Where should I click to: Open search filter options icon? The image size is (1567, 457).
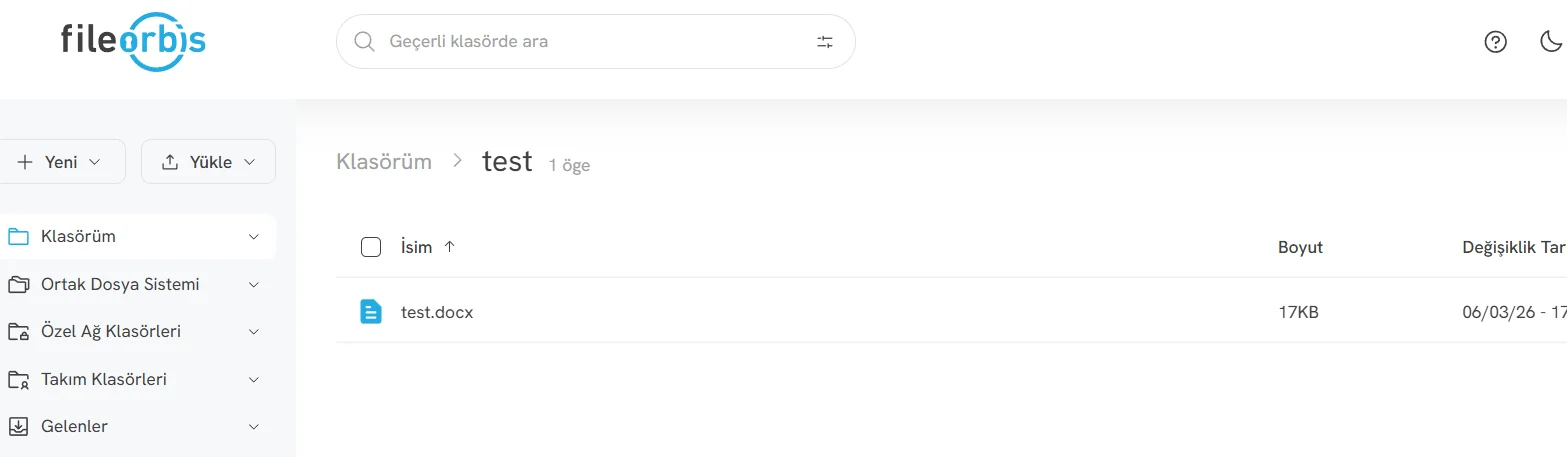tap(825, 42)
